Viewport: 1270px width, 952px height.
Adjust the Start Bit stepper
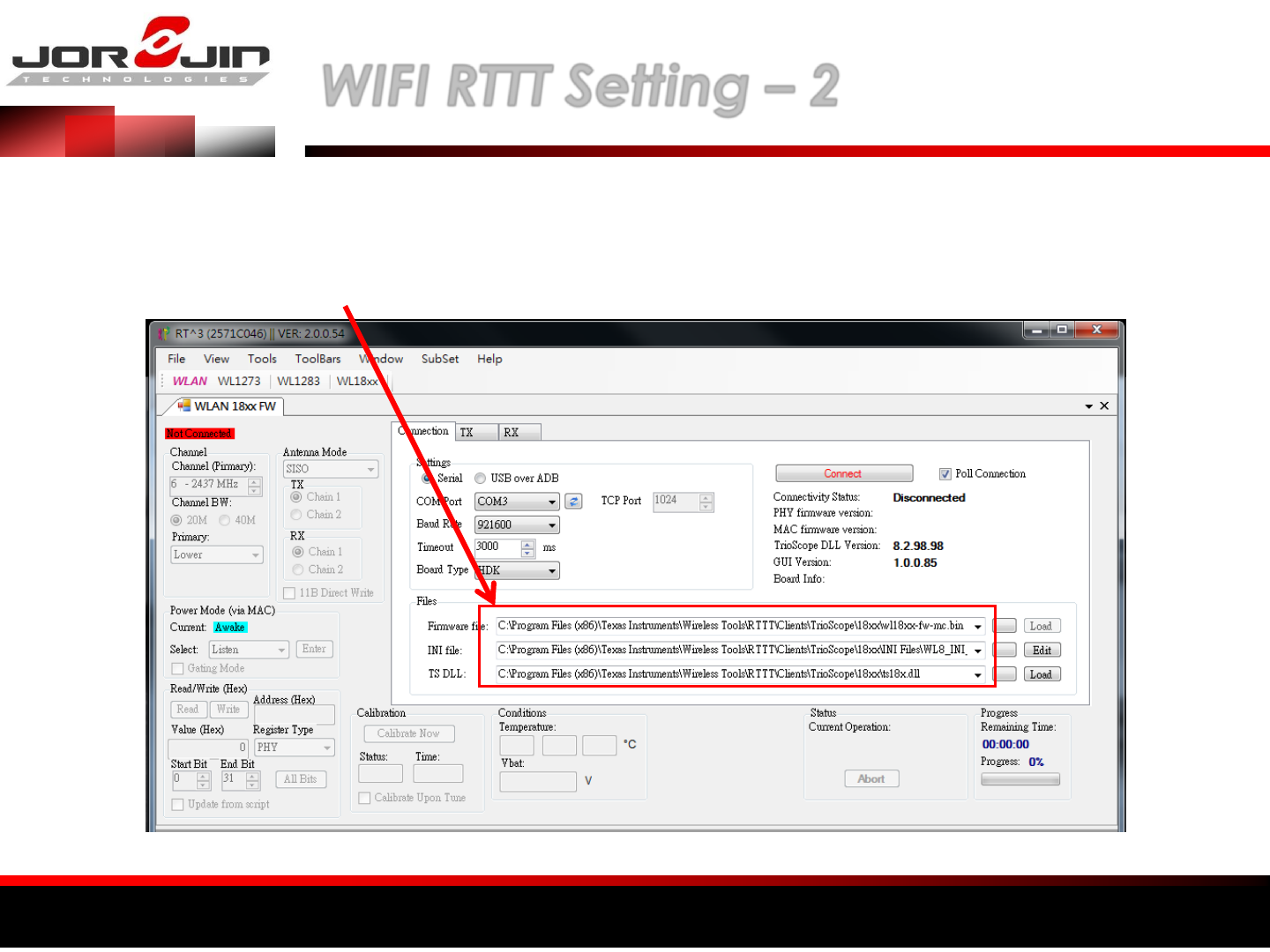tap(204, 780)
